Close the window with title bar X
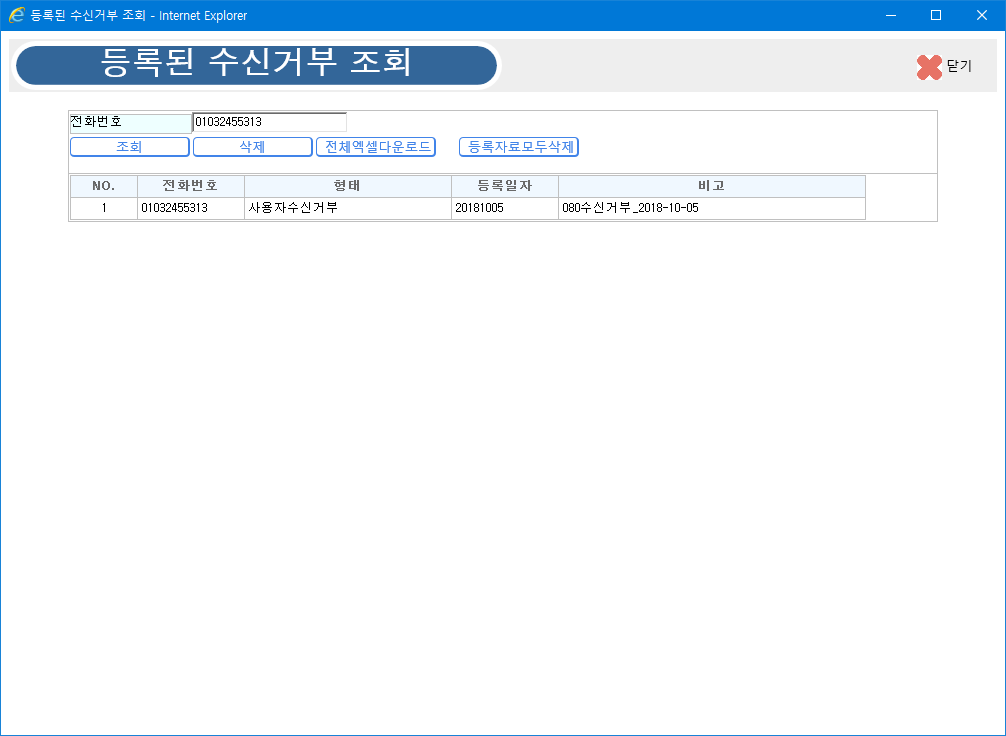 click(982, 15)
